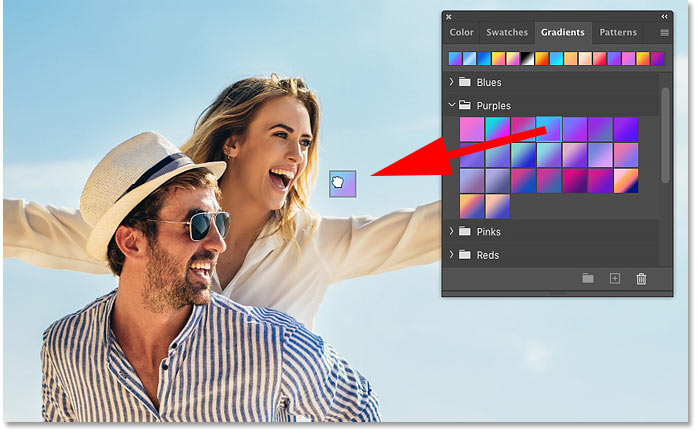The image size is (698, 433).
Task: Click the create new gradient plus icon
Action: click(x=615, y=279)
